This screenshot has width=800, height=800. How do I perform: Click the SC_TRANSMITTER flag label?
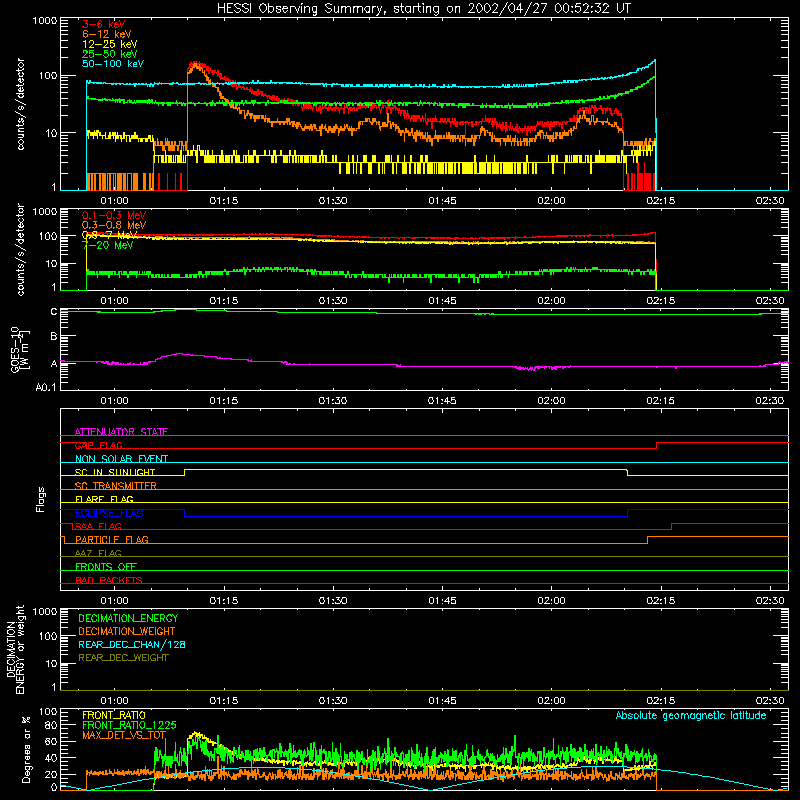click(115, 486)
